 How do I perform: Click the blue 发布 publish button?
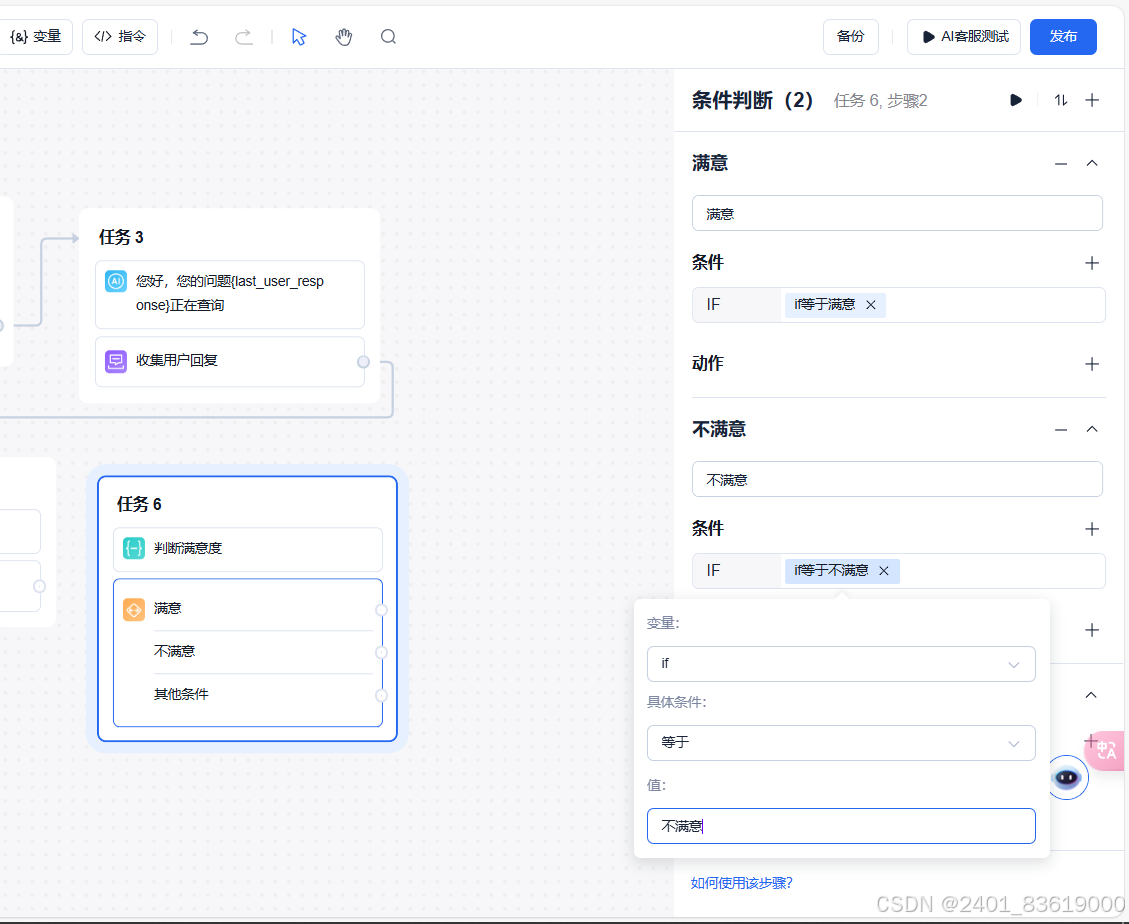[x=1063, y=37]
